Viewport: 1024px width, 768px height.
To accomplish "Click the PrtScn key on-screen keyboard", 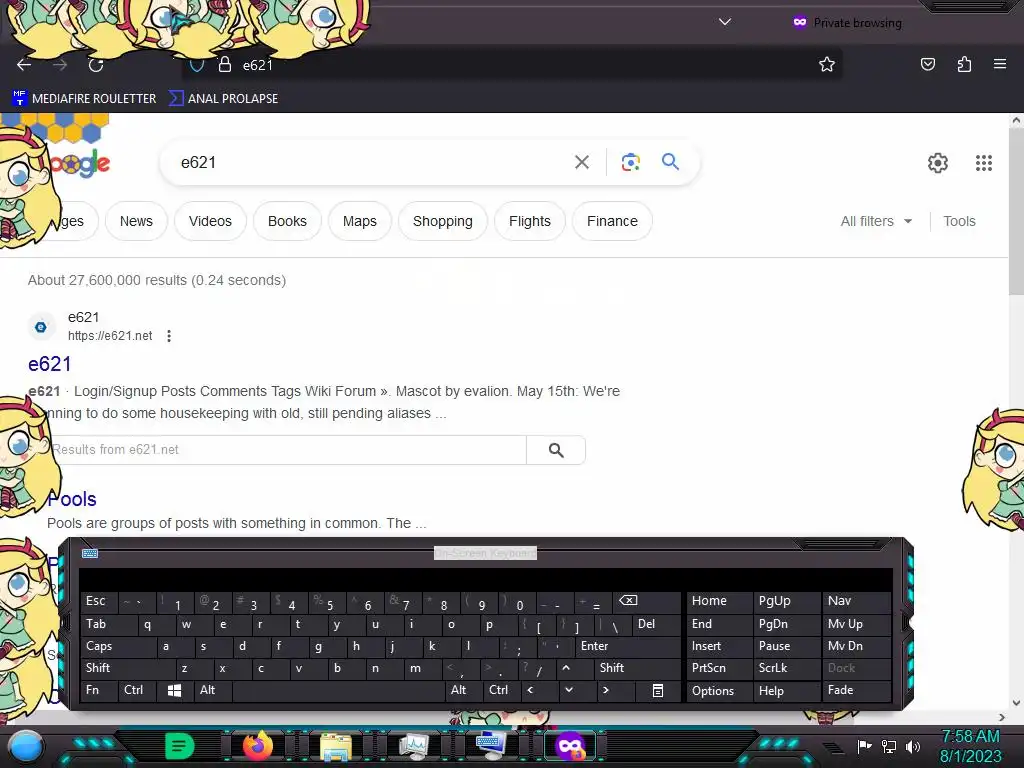I will pyautogui.click(x=720, y=668).
